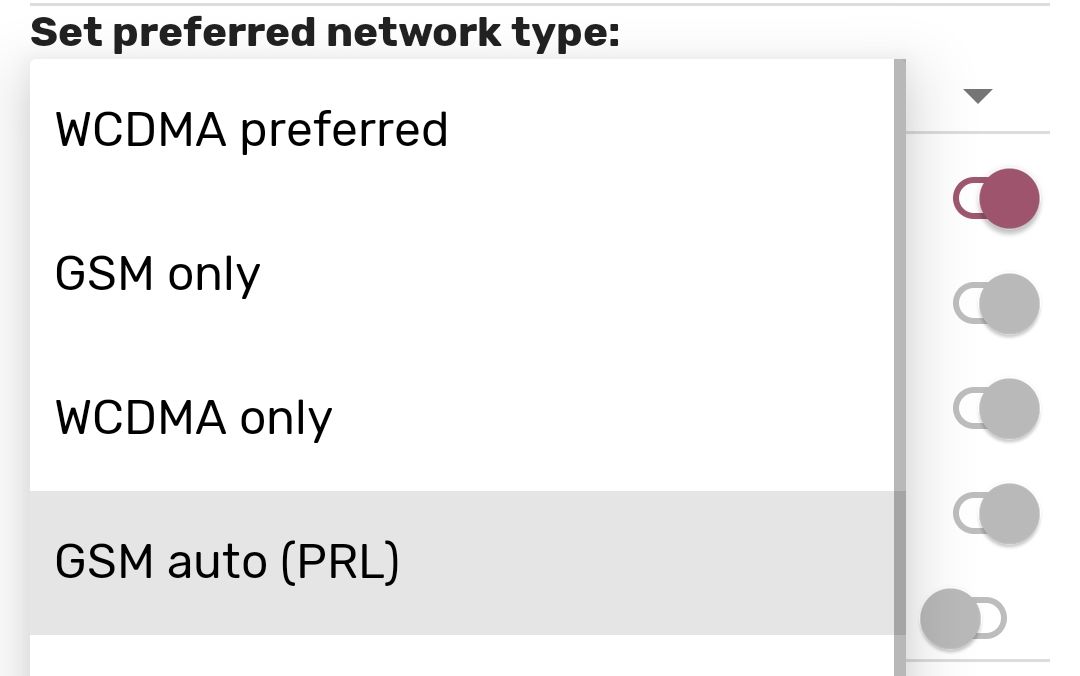This screenshot has width=1080, height=676.
Task: Tap the "GSM only" text label
Action: point(158,275)
